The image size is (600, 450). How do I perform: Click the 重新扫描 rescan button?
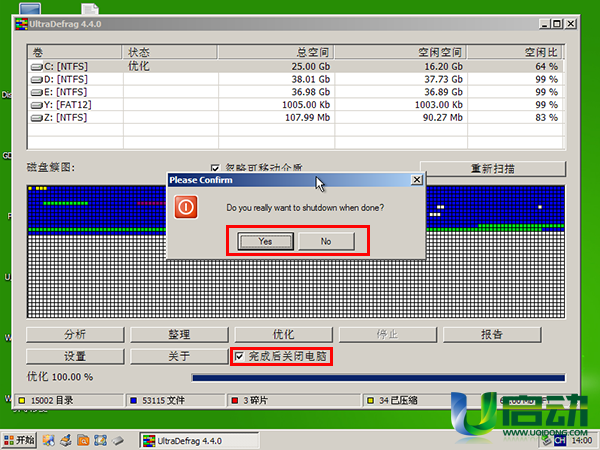[492, 169]
